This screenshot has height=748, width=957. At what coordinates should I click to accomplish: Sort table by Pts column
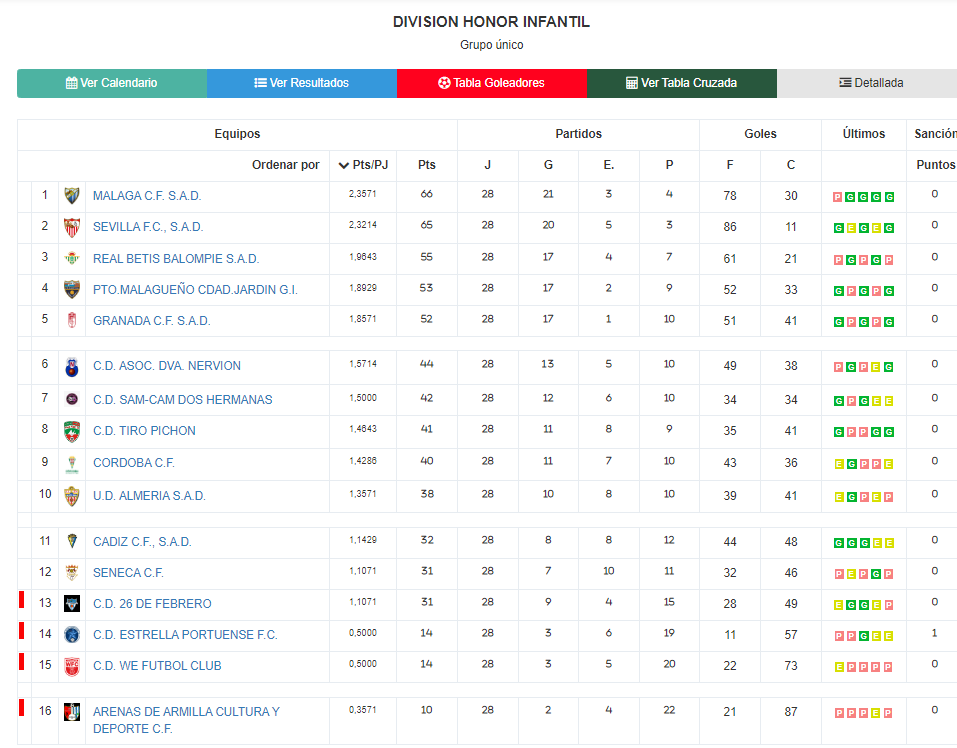[x=427, y=165]
